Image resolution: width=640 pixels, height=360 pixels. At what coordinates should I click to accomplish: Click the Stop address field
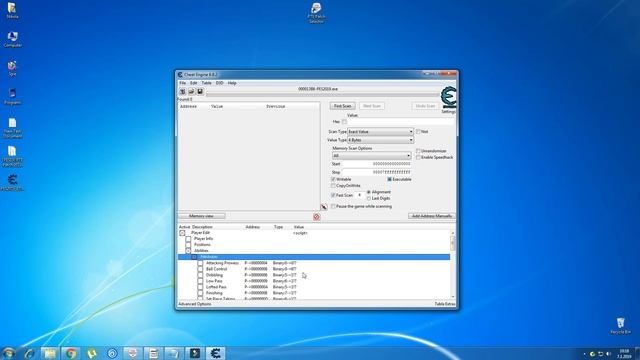(x=376, y=172)
